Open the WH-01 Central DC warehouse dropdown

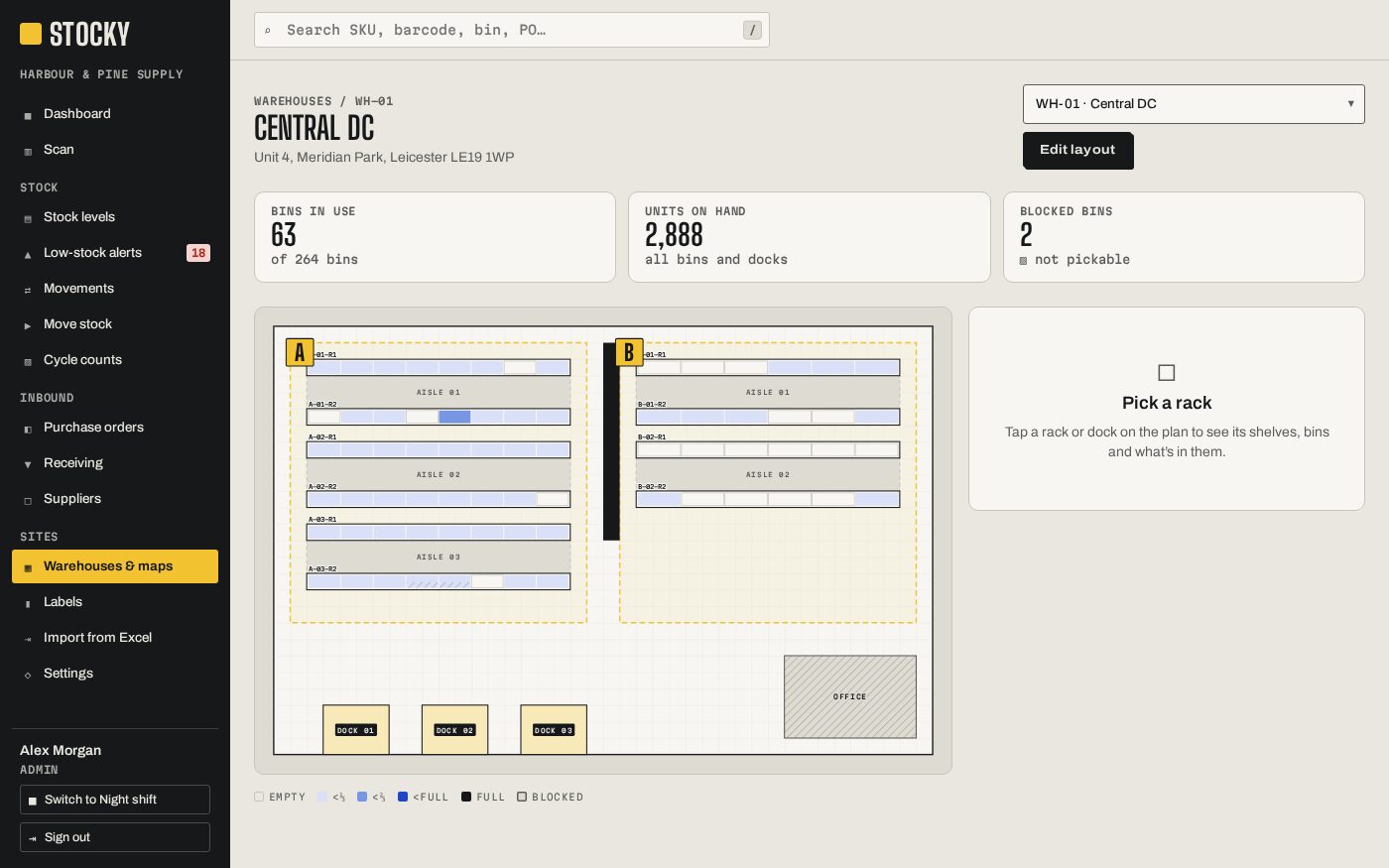[x=1194, y=104]
